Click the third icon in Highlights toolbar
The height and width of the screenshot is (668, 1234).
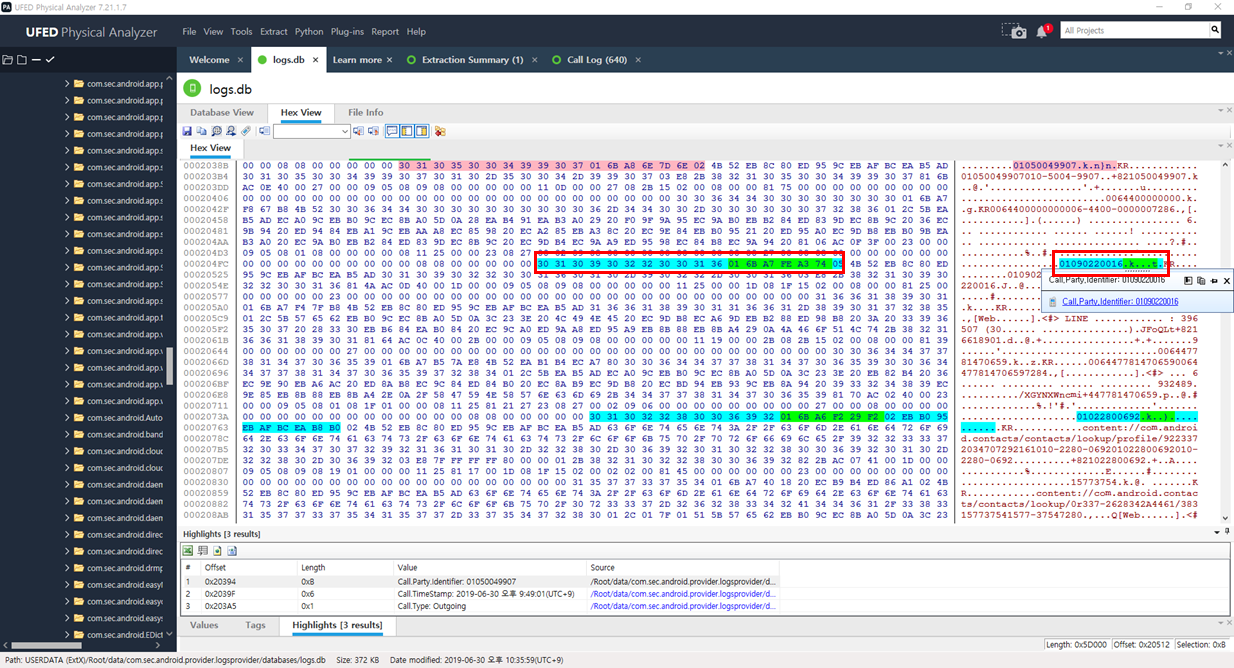217,551
